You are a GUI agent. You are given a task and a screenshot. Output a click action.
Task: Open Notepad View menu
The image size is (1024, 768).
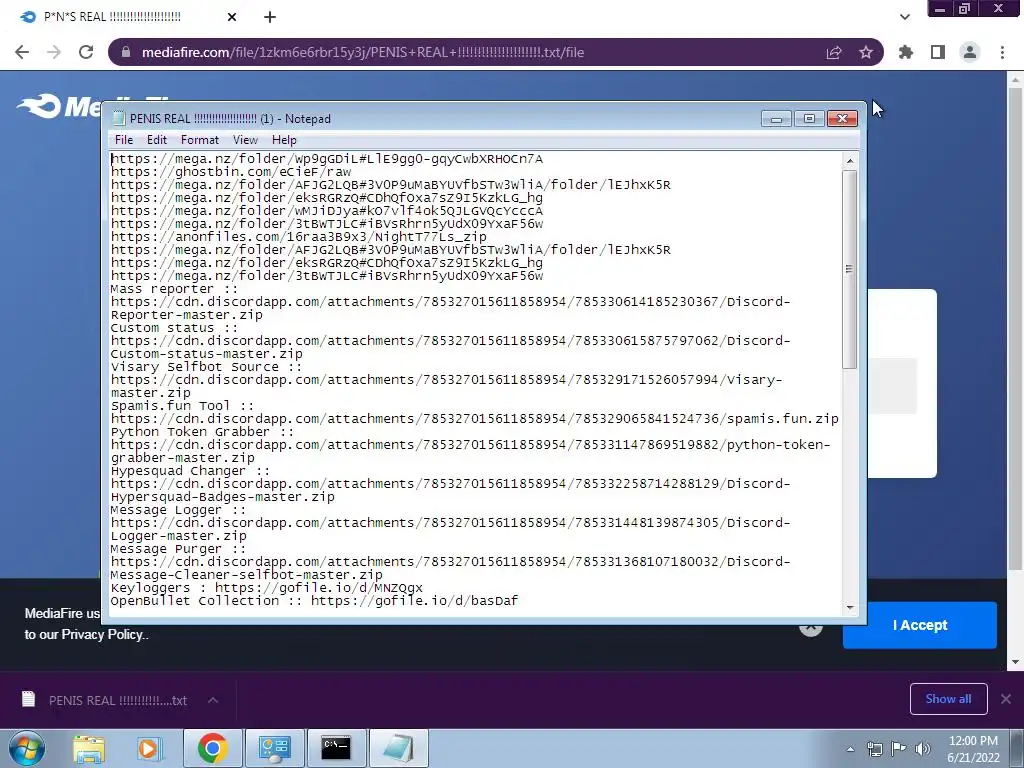[x=246, y=140]
